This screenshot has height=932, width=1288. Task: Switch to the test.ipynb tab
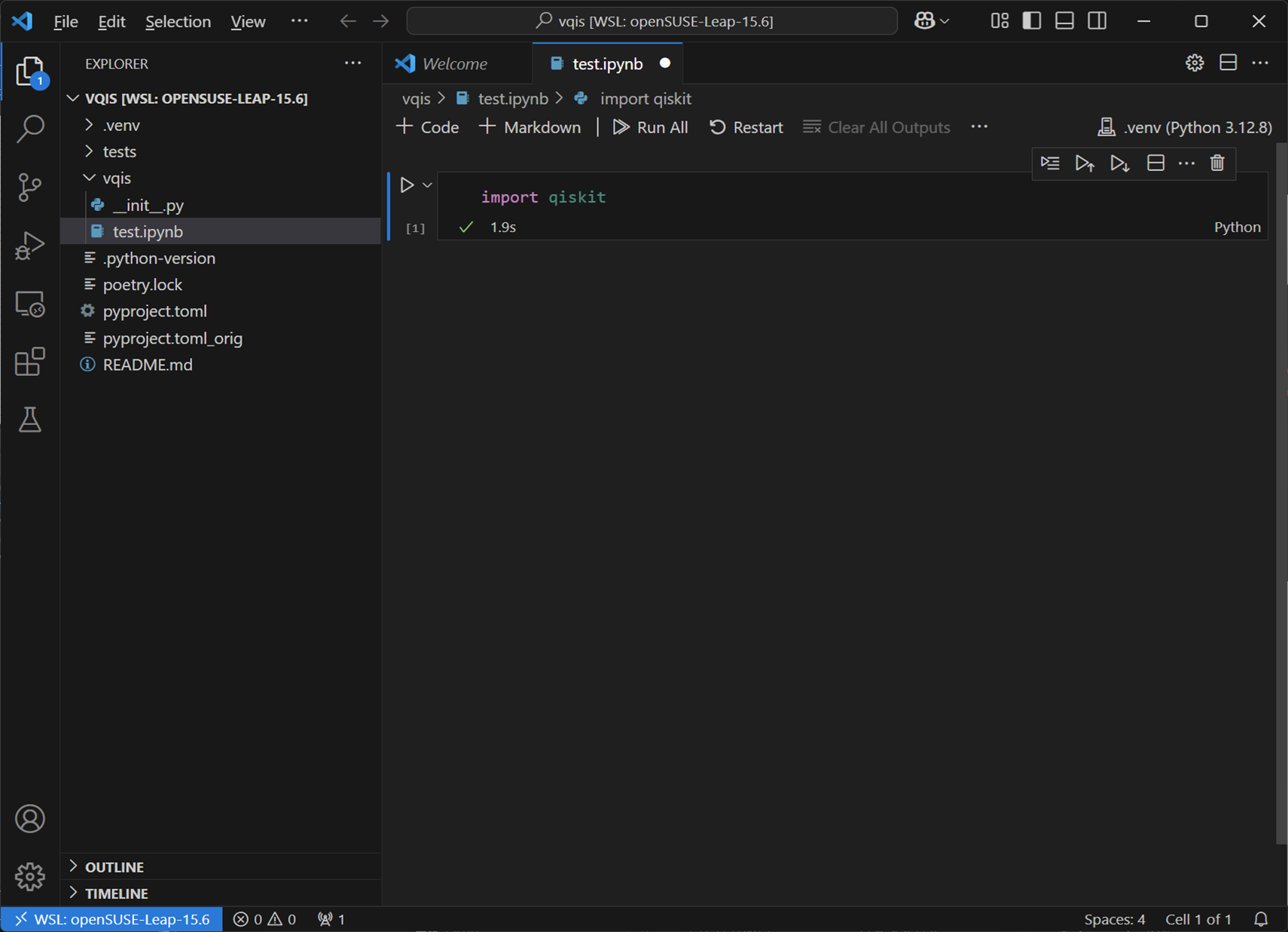[607, 63]
